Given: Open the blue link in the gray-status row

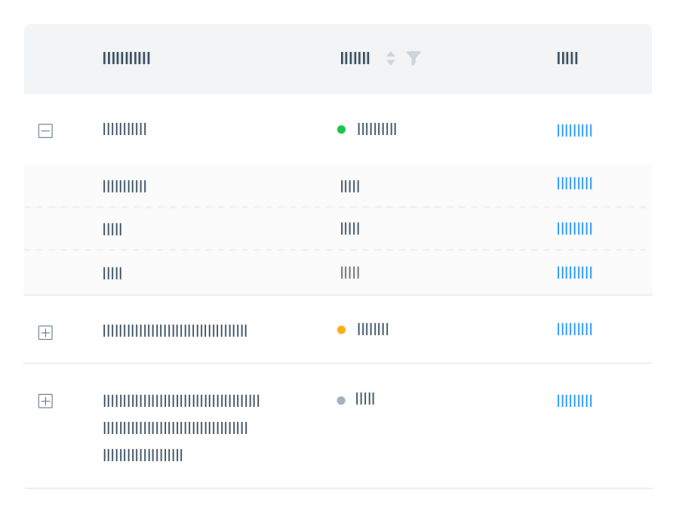Looking at the screenshot, I should [x=574, y=401].
